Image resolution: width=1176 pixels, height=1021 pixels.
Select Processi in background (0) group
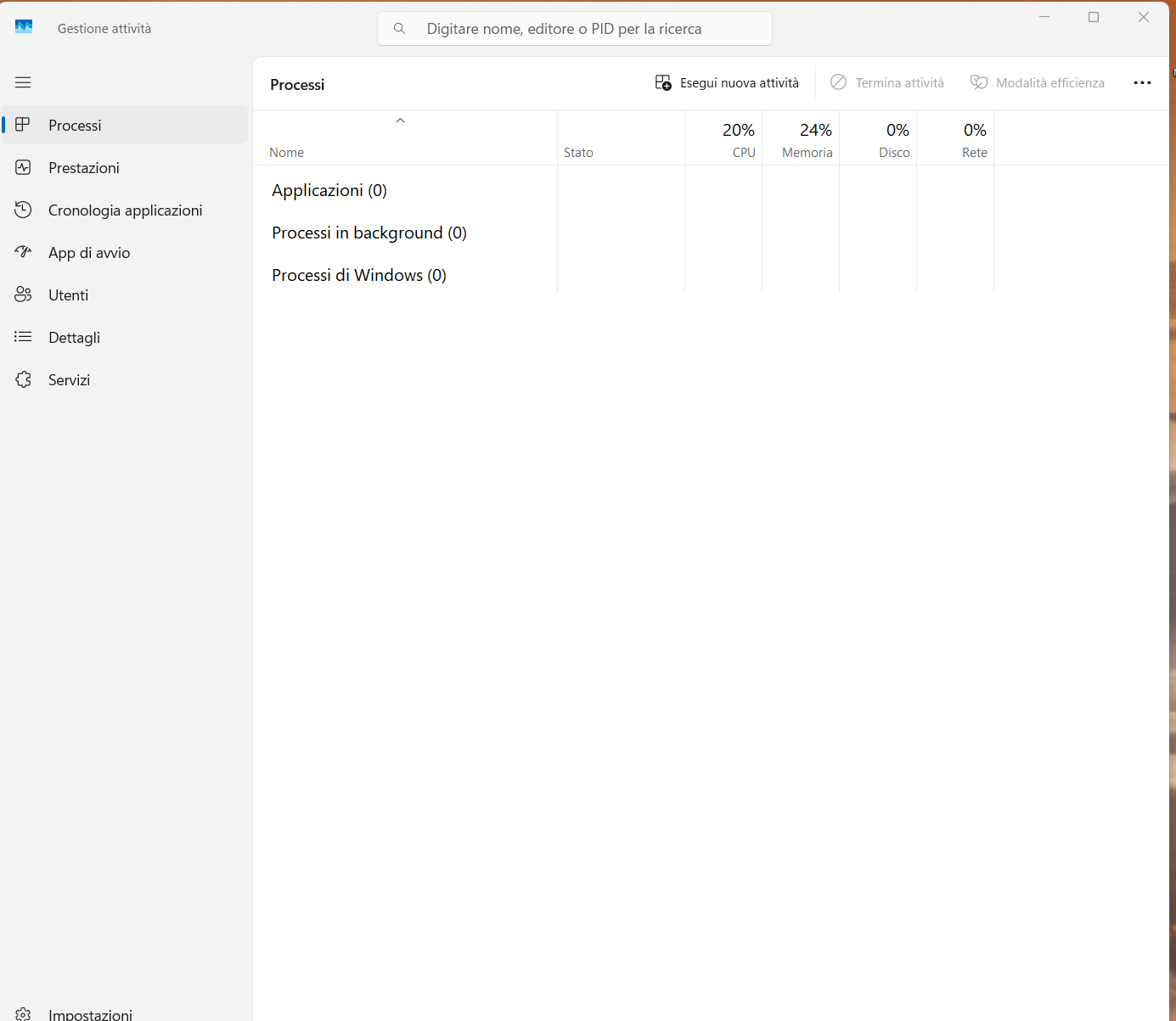point(369,233)
